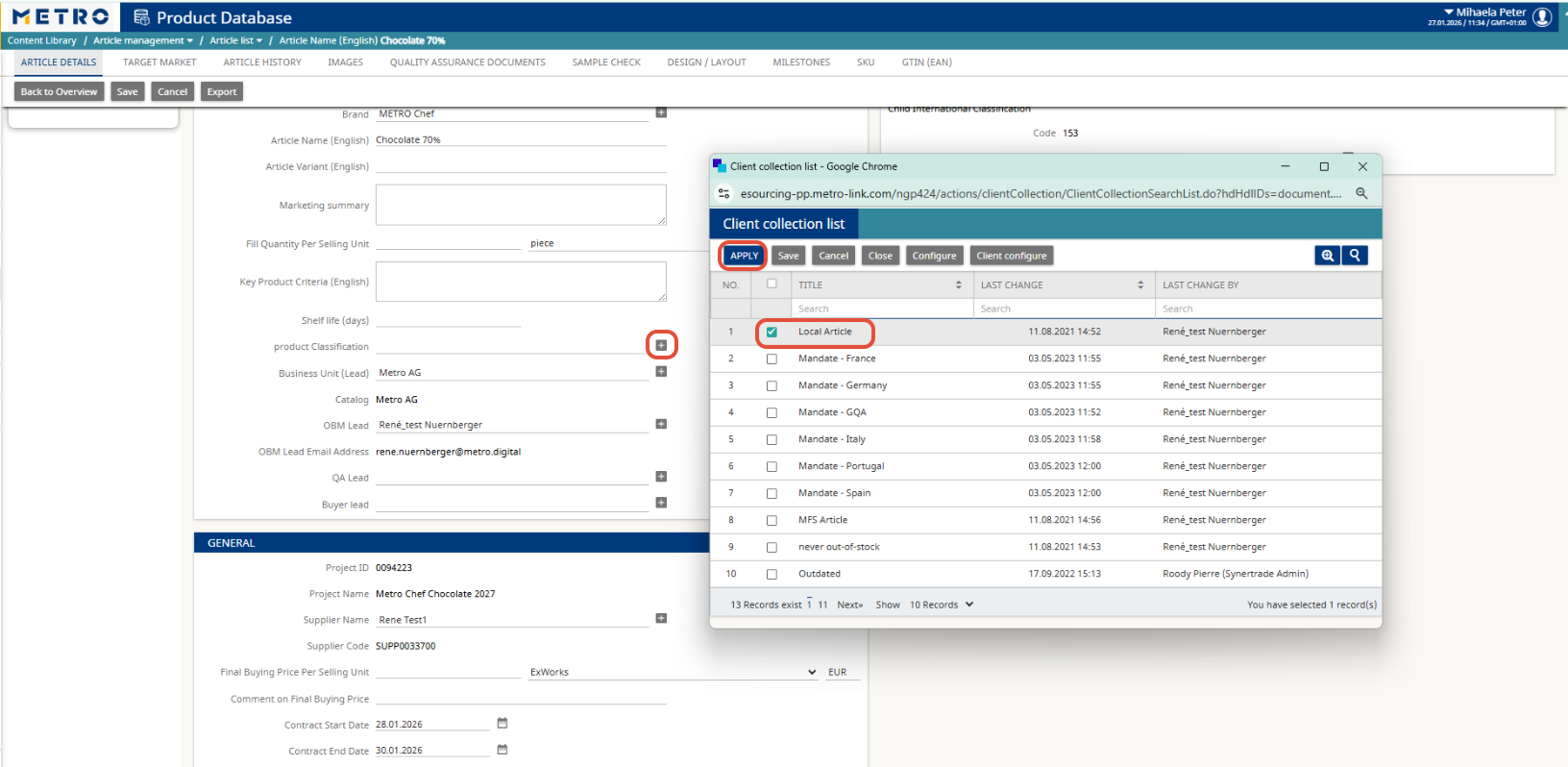This screenshot has width=1568, height=767.
Task: Open calendar for Contract End Date
Action: coord(502,750)
